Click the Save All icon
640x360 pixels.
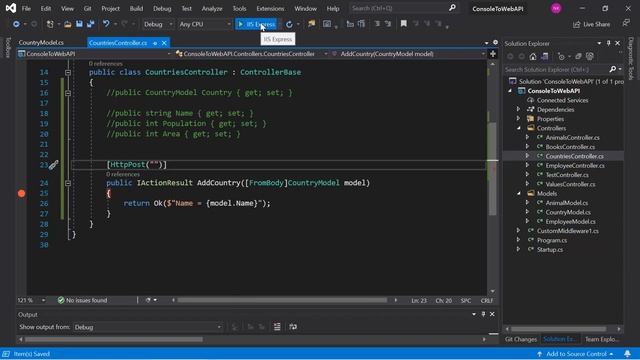click(90, 24)
